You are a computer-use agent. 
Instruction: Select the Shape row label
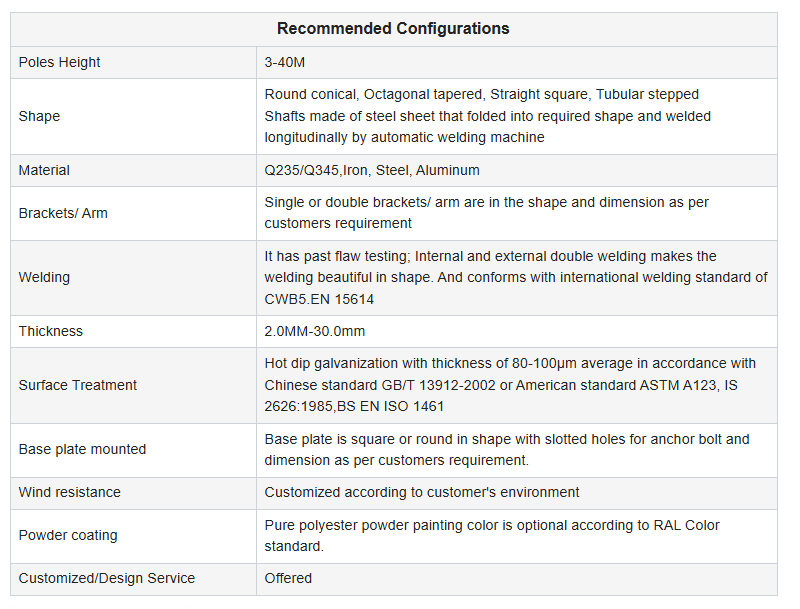pos(39,116)
